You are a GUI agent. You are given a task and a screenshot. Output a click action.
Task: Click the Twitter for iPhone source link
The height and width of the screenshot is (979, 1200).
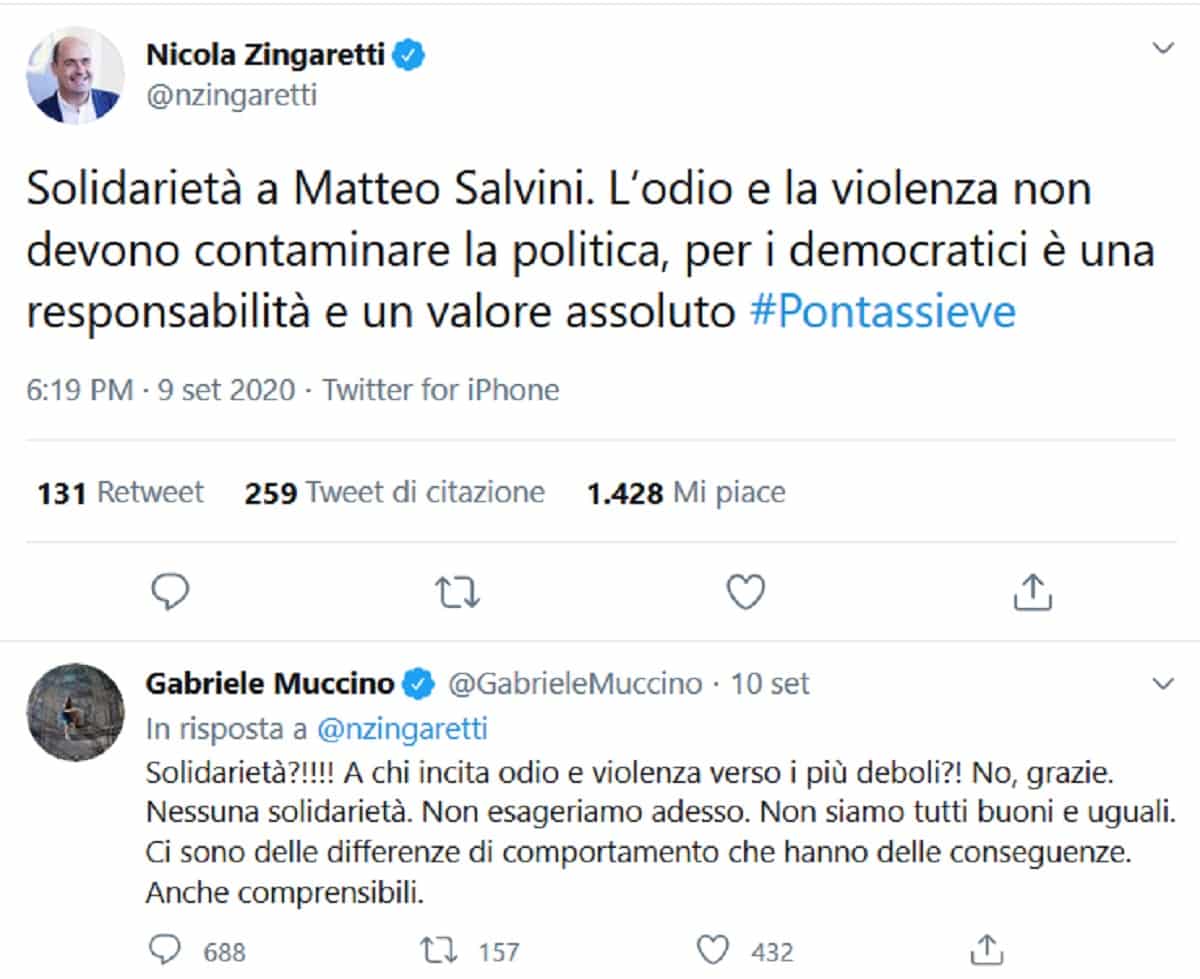441,389
